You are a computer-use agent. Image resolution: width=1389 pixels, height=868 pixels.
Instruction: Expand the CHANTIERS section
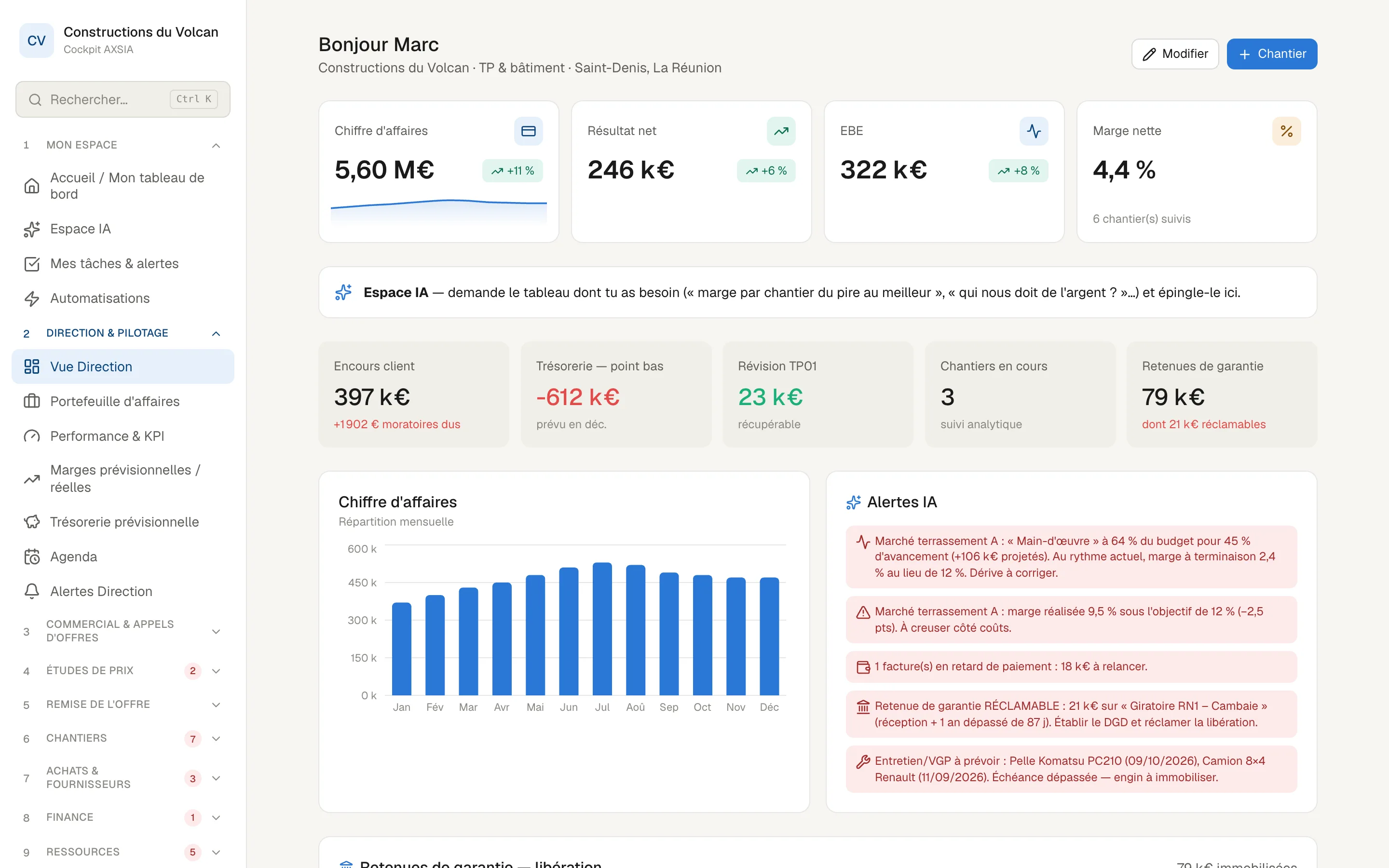pos(216,738)
